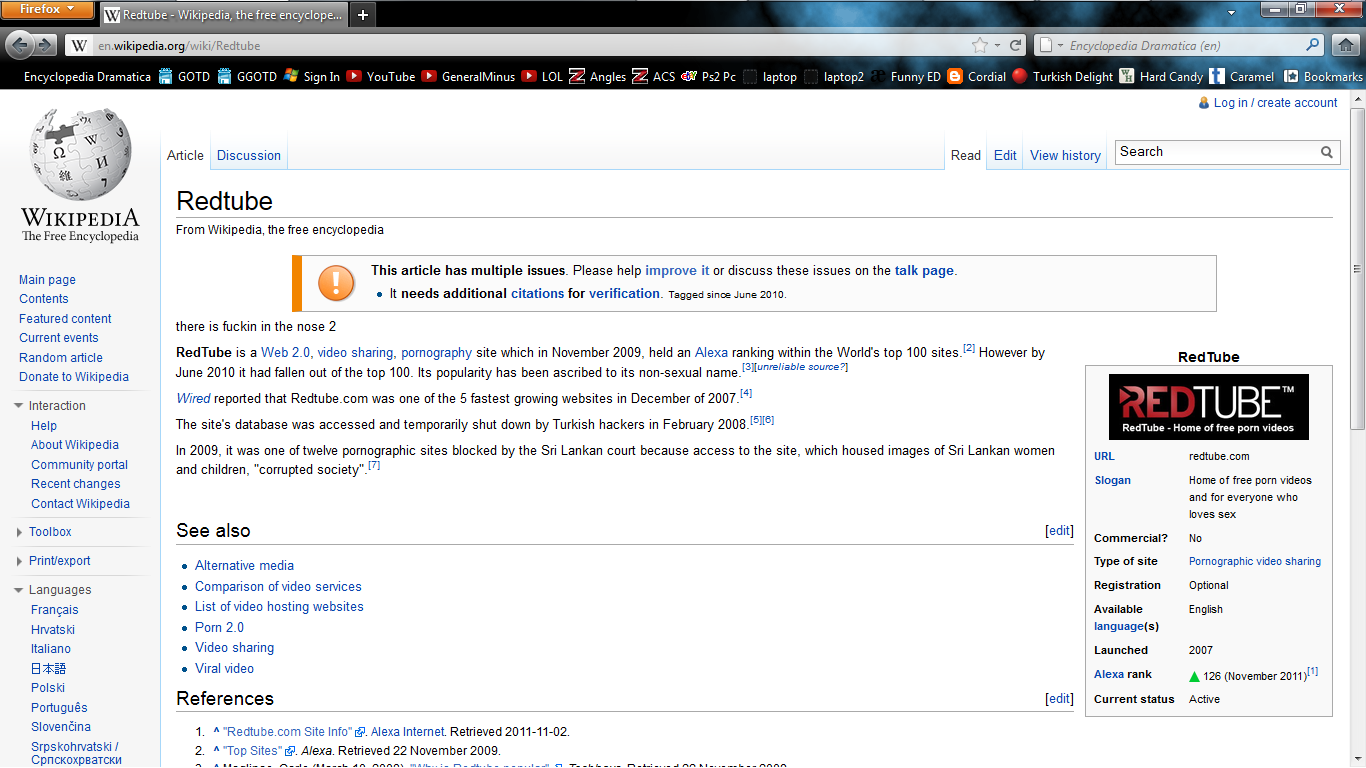Open the orange Firefox menu button
This screenshot has width=1366, height=768.
(x=48, y=11)
